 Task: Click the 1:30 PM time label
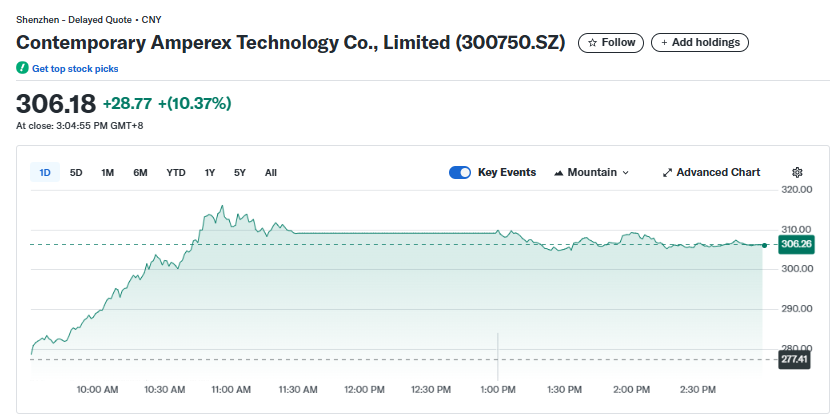click(x=564, y=390)
